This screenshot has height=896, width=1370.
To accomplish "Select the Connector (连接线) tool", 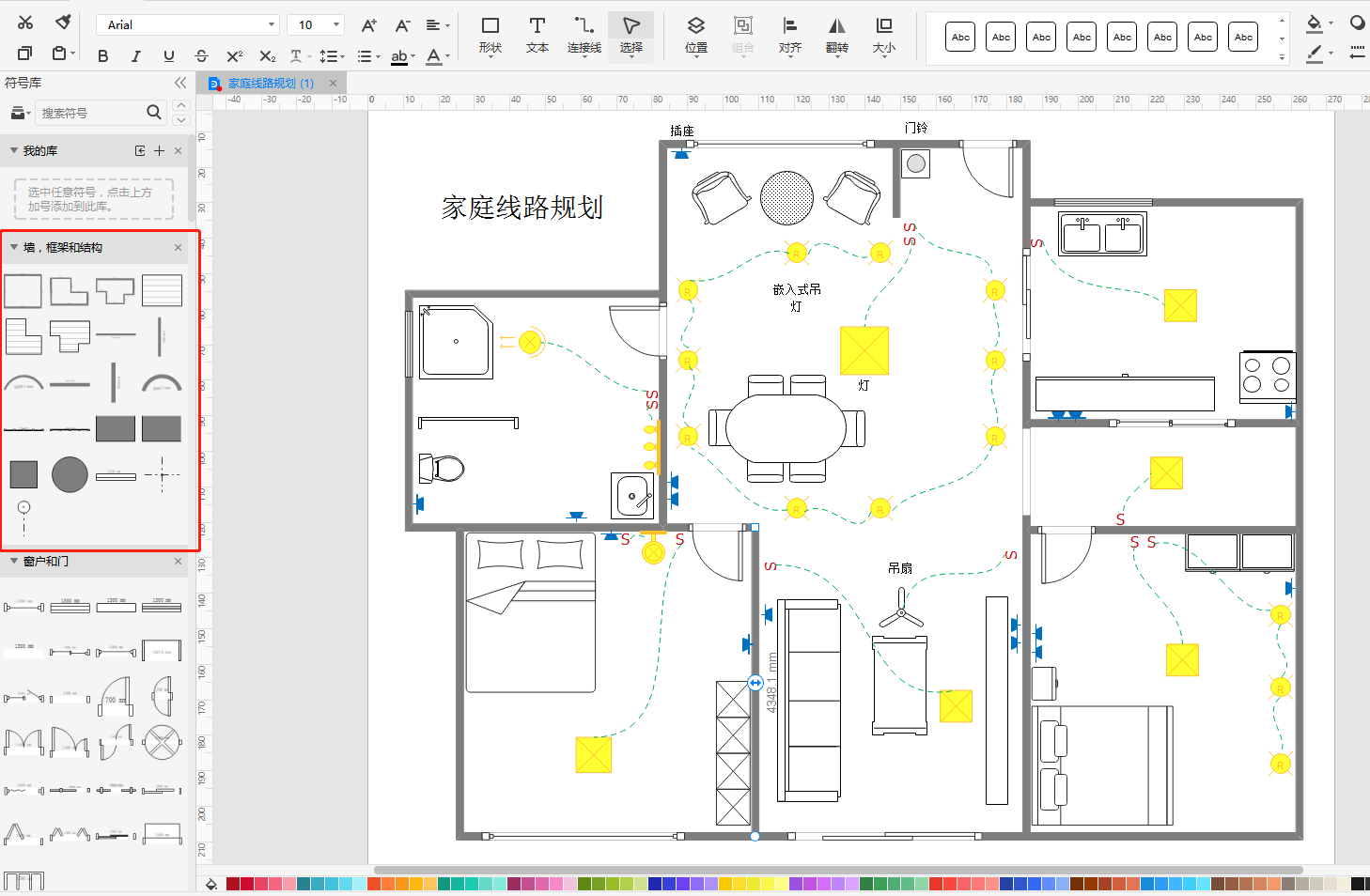I will tap(584, 35).
